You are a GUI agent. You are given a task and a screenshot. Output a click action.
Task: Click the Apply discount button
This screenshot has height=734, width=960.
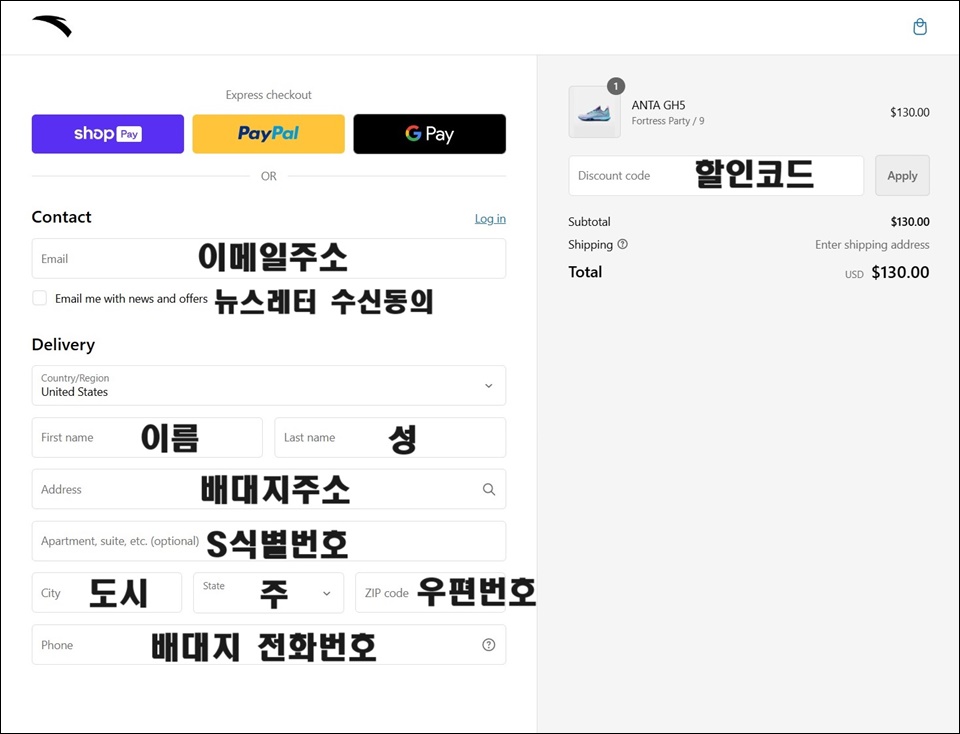[902, 176]
